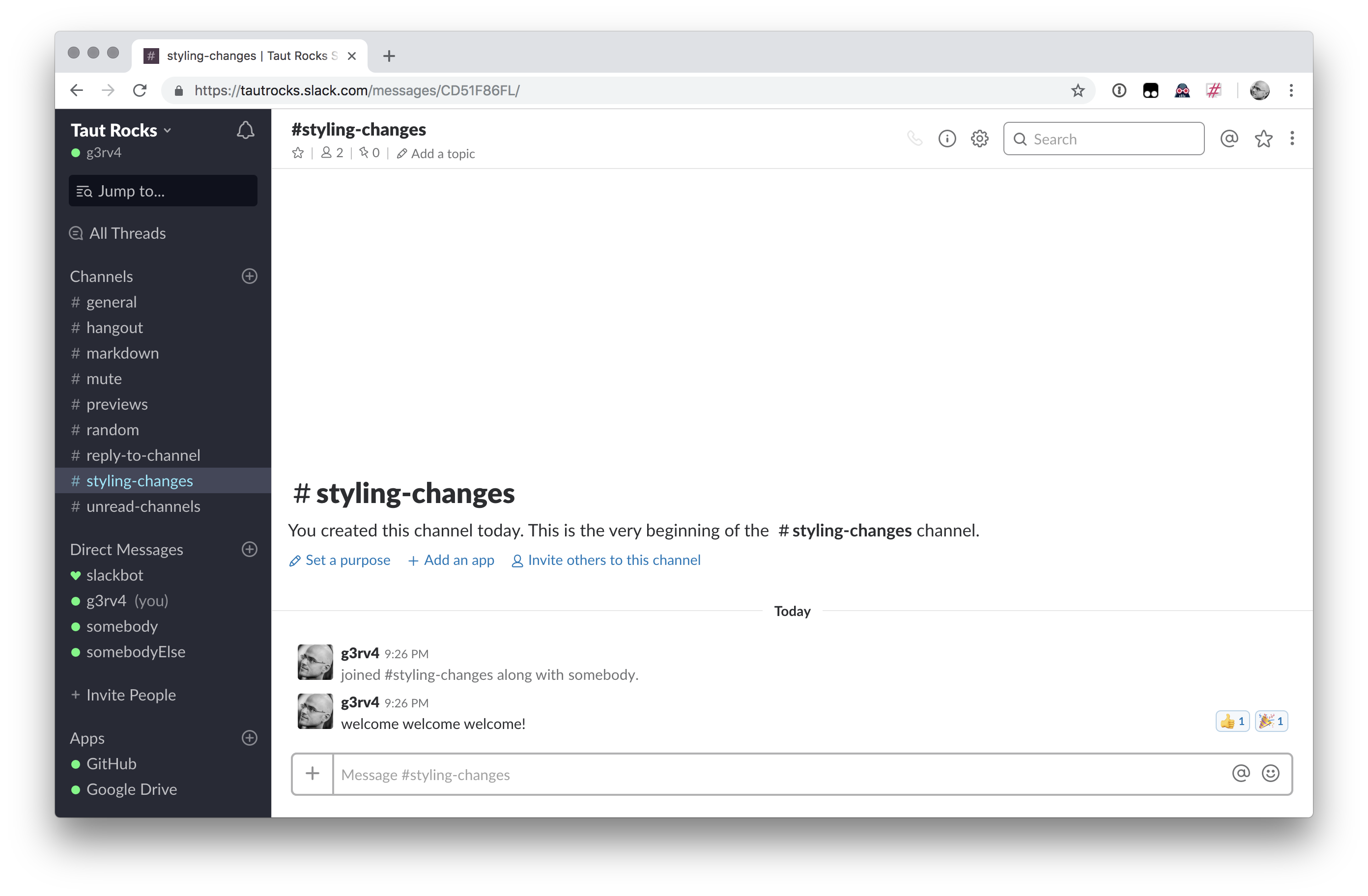Image resolution: width=1368 pixels, height=896 pixels.
Task: View the 2 channel members
Action: click(x=332, y=153)
